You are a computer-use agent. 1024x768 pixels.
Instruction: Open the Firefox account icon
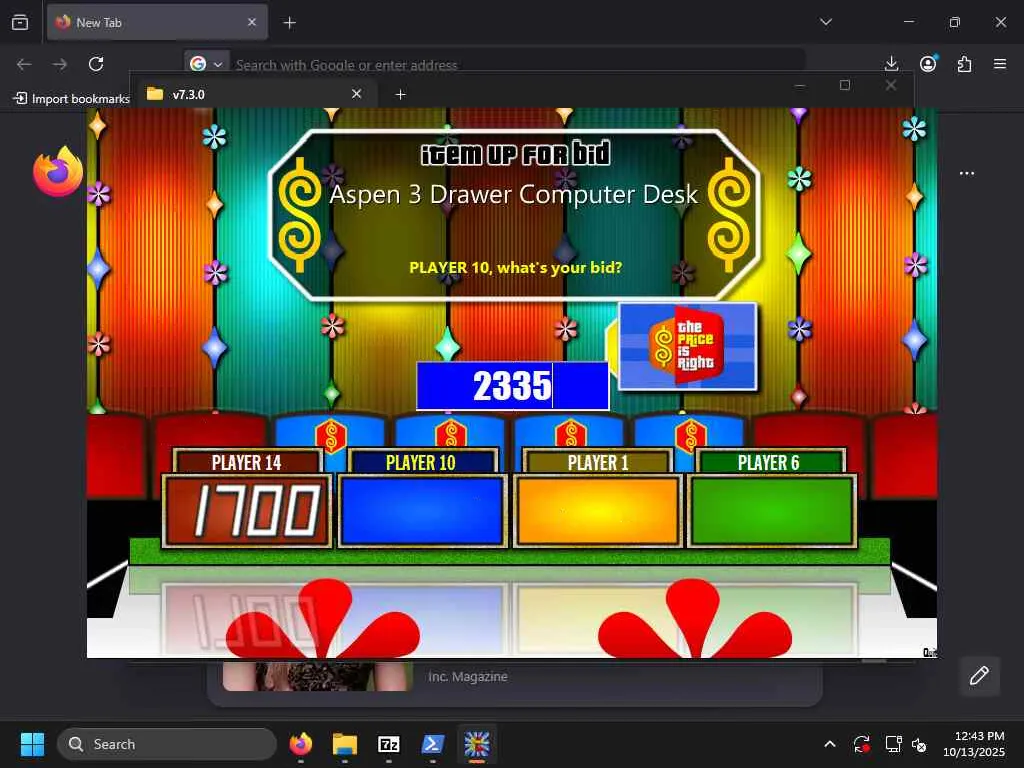click(928, 64)
